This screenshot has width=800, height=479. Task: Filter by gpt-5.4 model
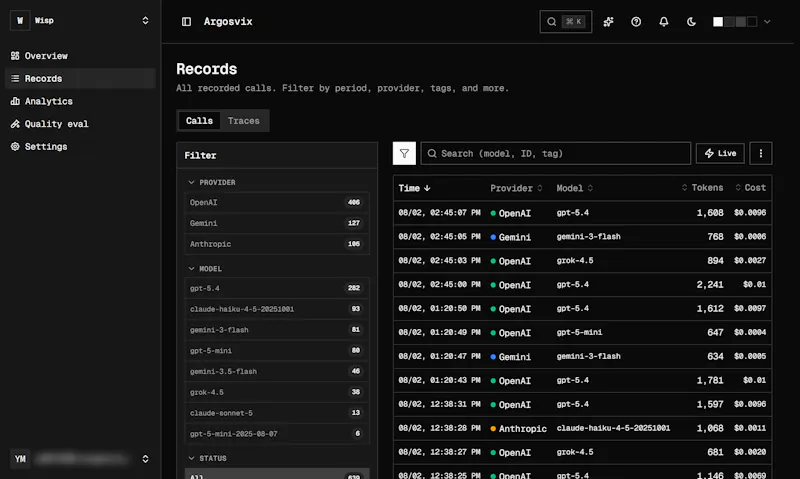(x=277, y=288)
